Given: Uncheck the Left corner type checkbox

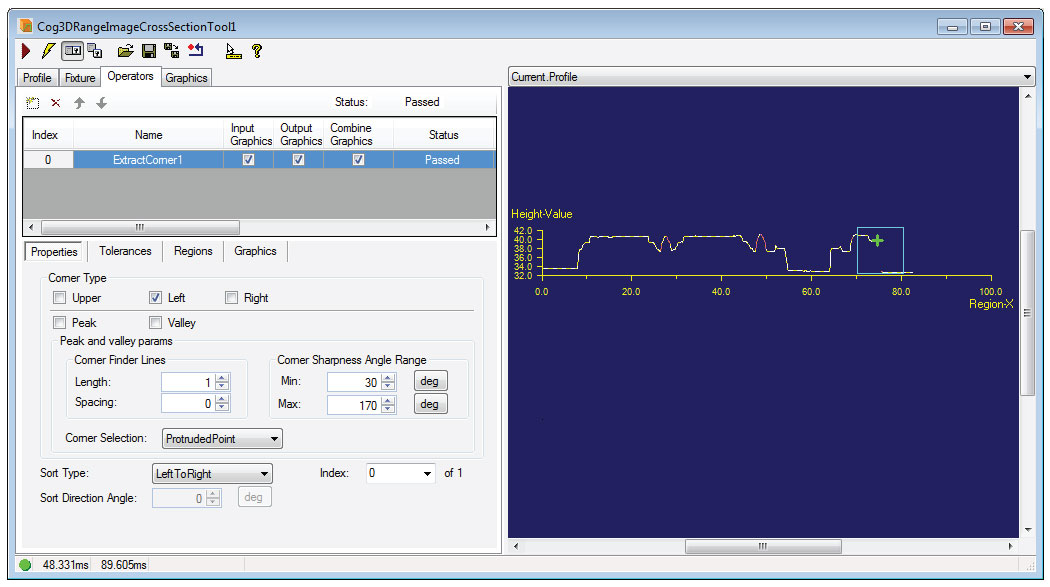Looking at the screenshot, I should click(x=156, y=297).
